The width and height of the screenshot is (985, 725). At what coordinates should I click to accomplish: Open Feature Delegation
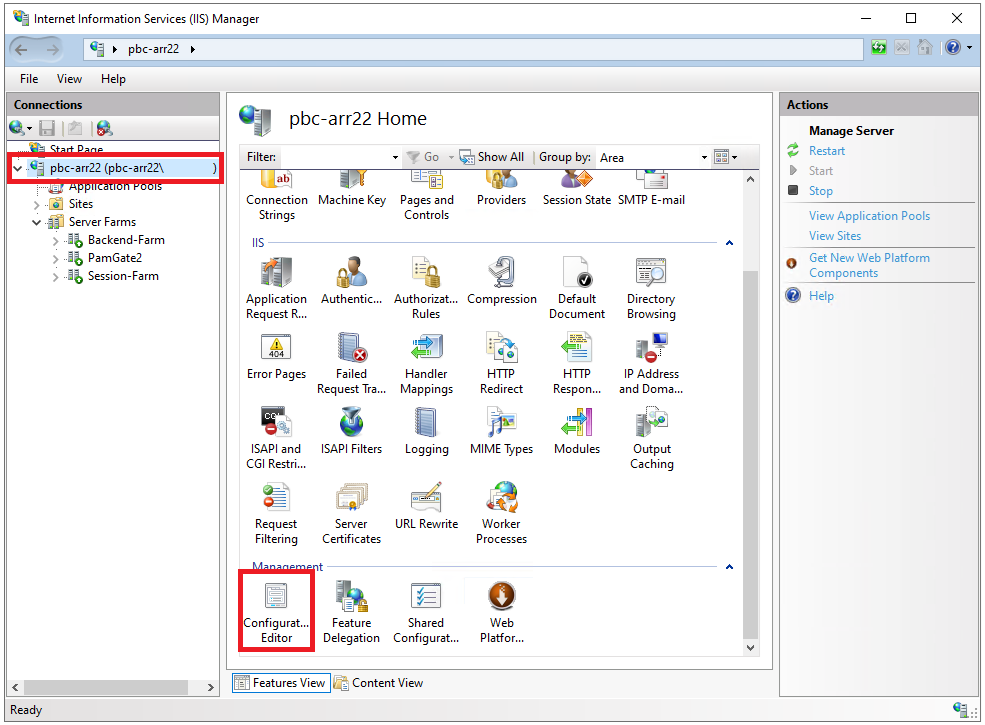tap(351, 613)
